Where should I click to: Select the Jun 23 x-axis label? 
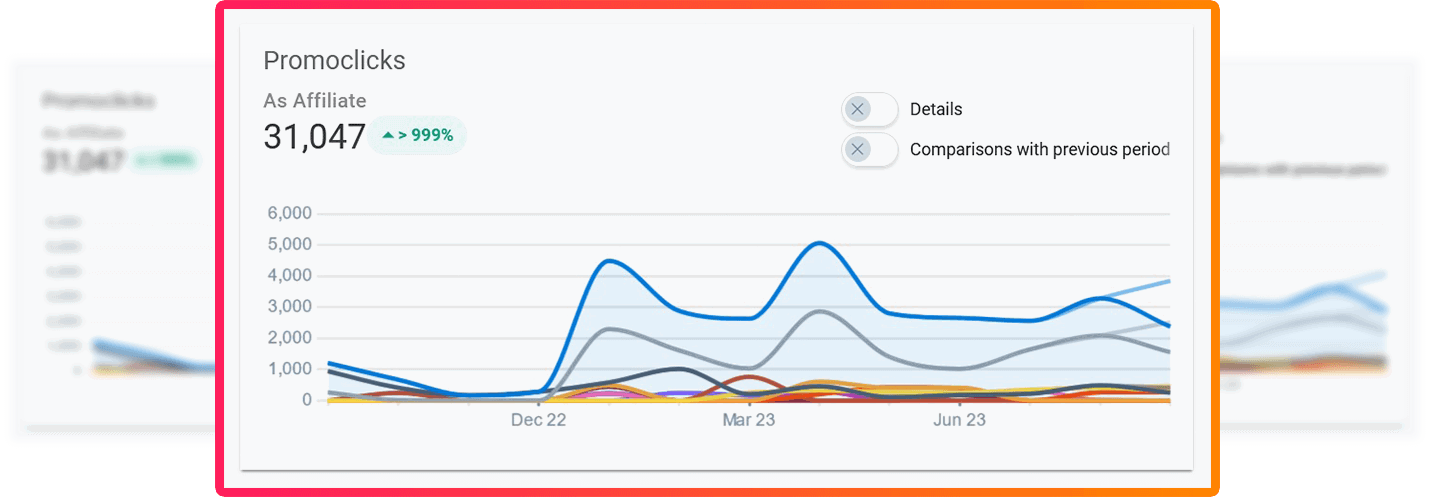point(959,421)
